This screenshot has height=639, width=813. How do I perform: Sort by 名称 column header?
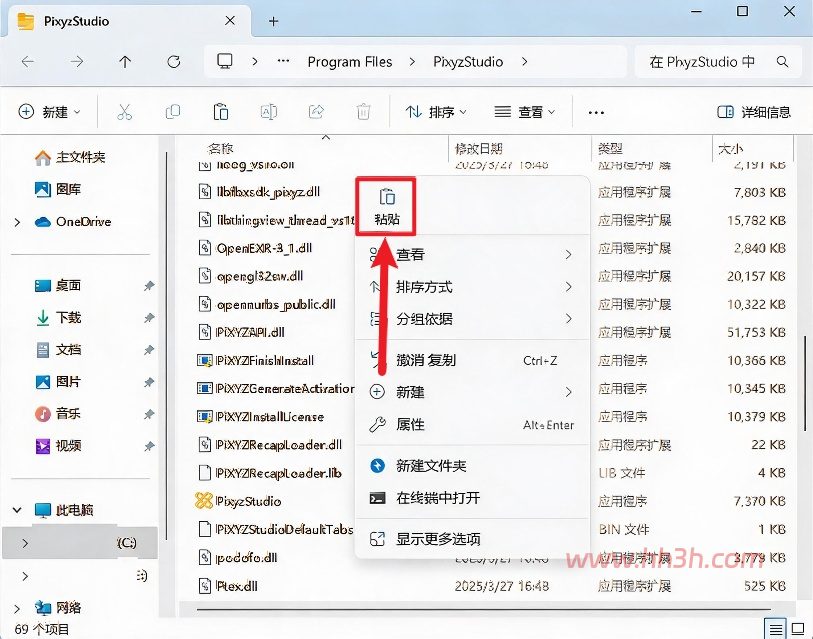click(220, 149)
